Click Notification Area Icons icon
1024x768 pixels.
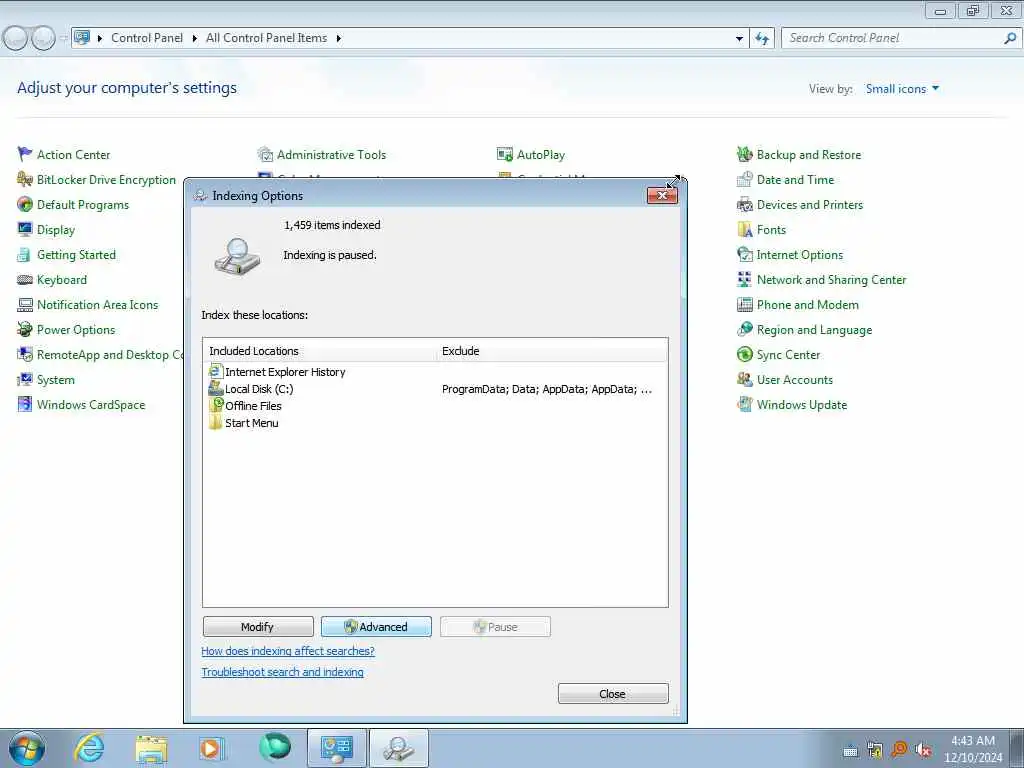(25, 304)
